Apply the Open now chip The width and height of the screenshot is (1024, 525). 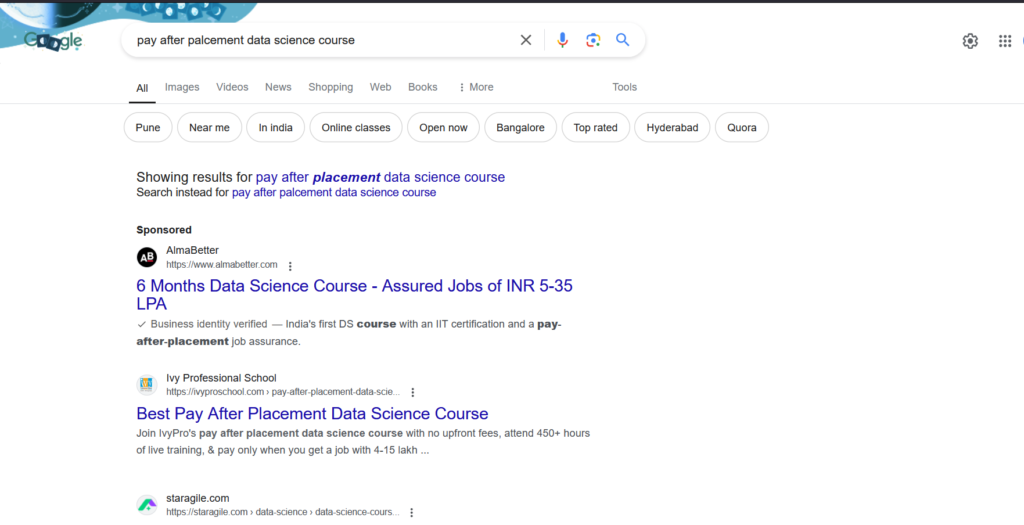pyautogui.click(x=443, y=127)
